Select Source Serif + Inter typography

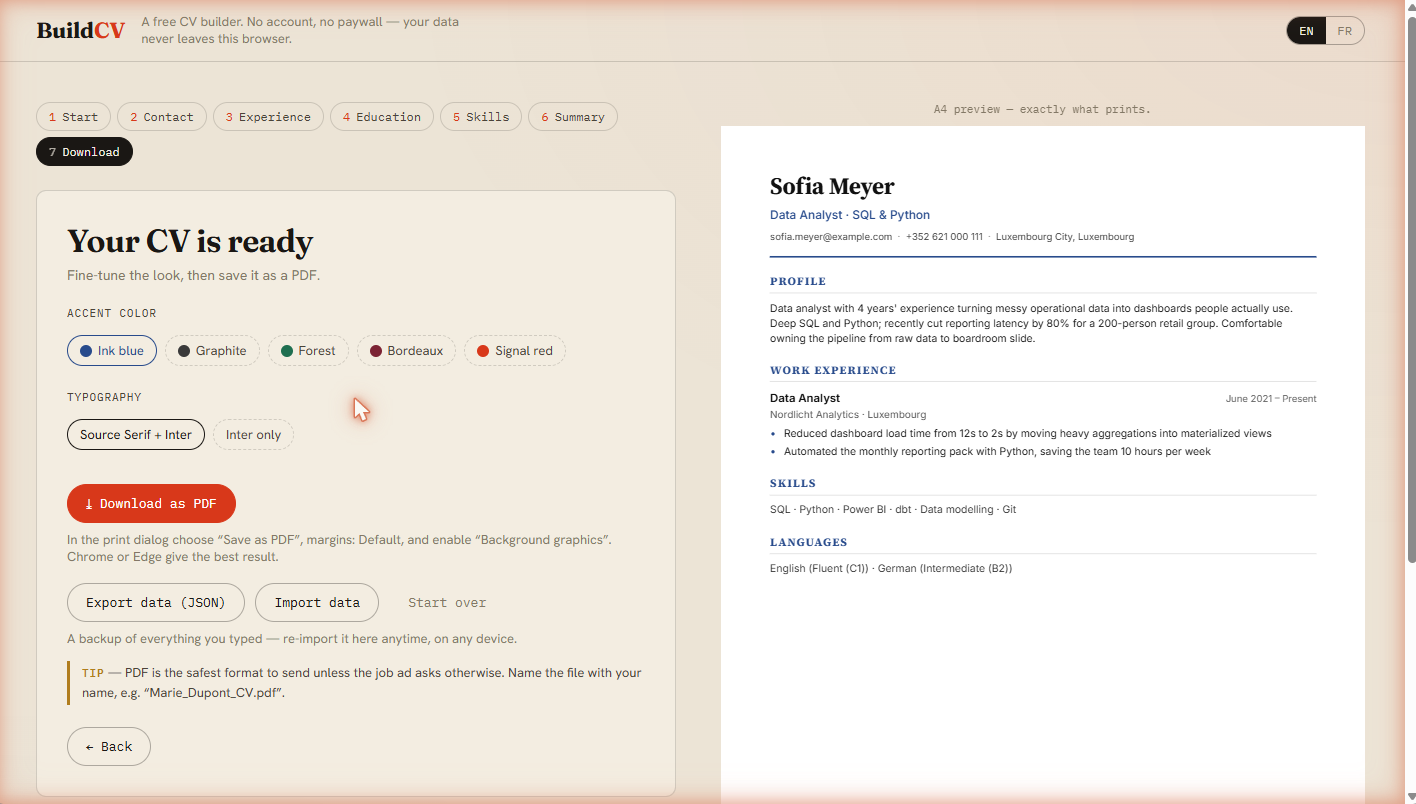136,435
